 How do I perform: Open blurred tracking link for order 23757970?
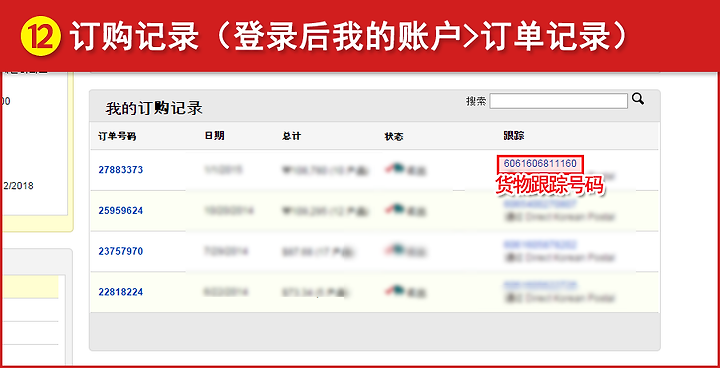(x=540, y=244)
